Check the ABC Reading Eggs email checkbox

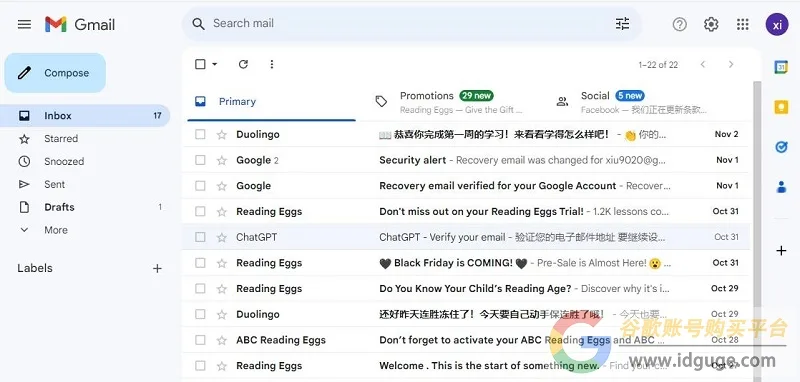point(200,340)
